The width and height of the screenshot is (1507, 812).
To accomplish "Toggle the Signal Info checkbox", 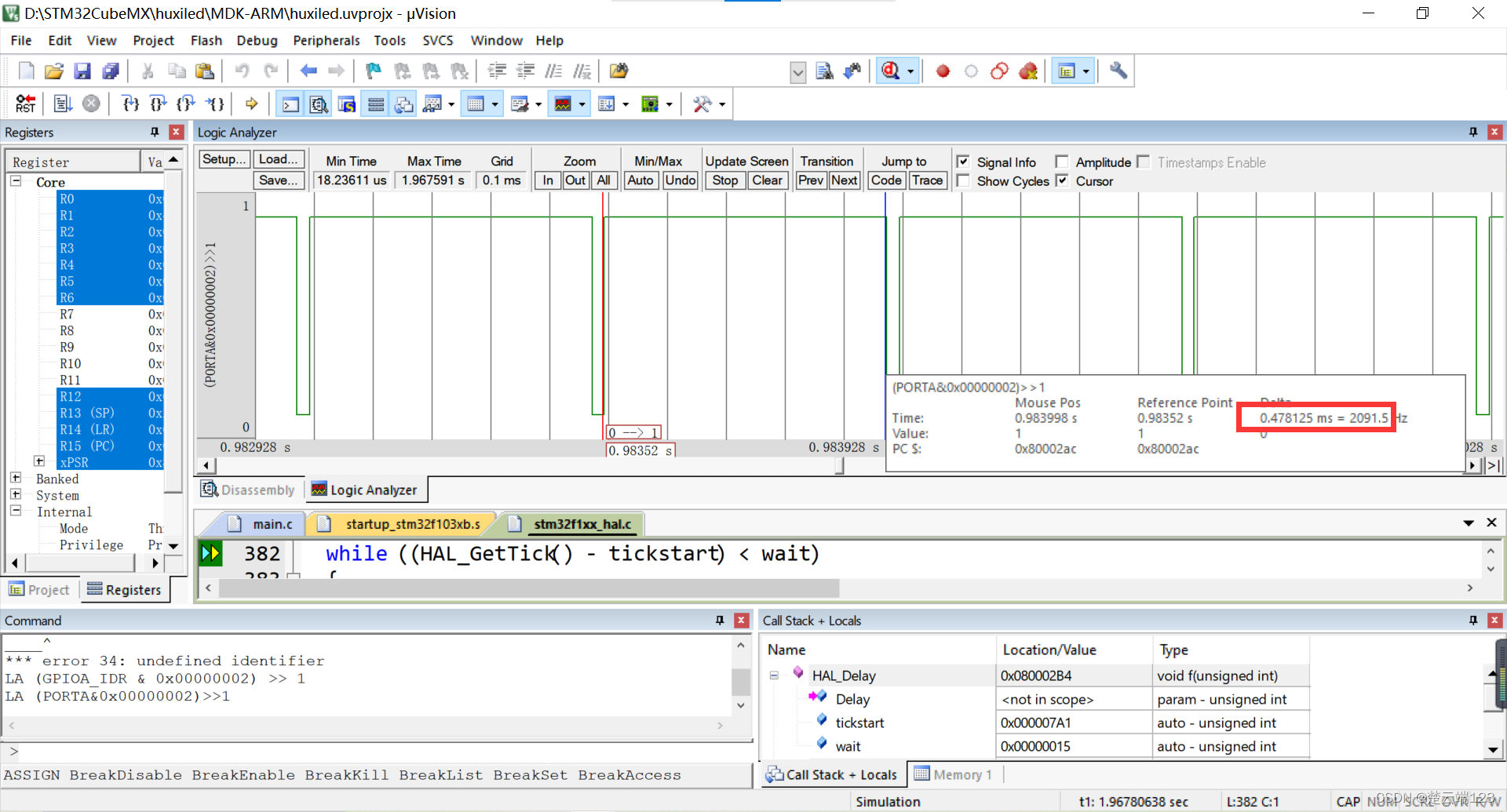I will [963, 162].
